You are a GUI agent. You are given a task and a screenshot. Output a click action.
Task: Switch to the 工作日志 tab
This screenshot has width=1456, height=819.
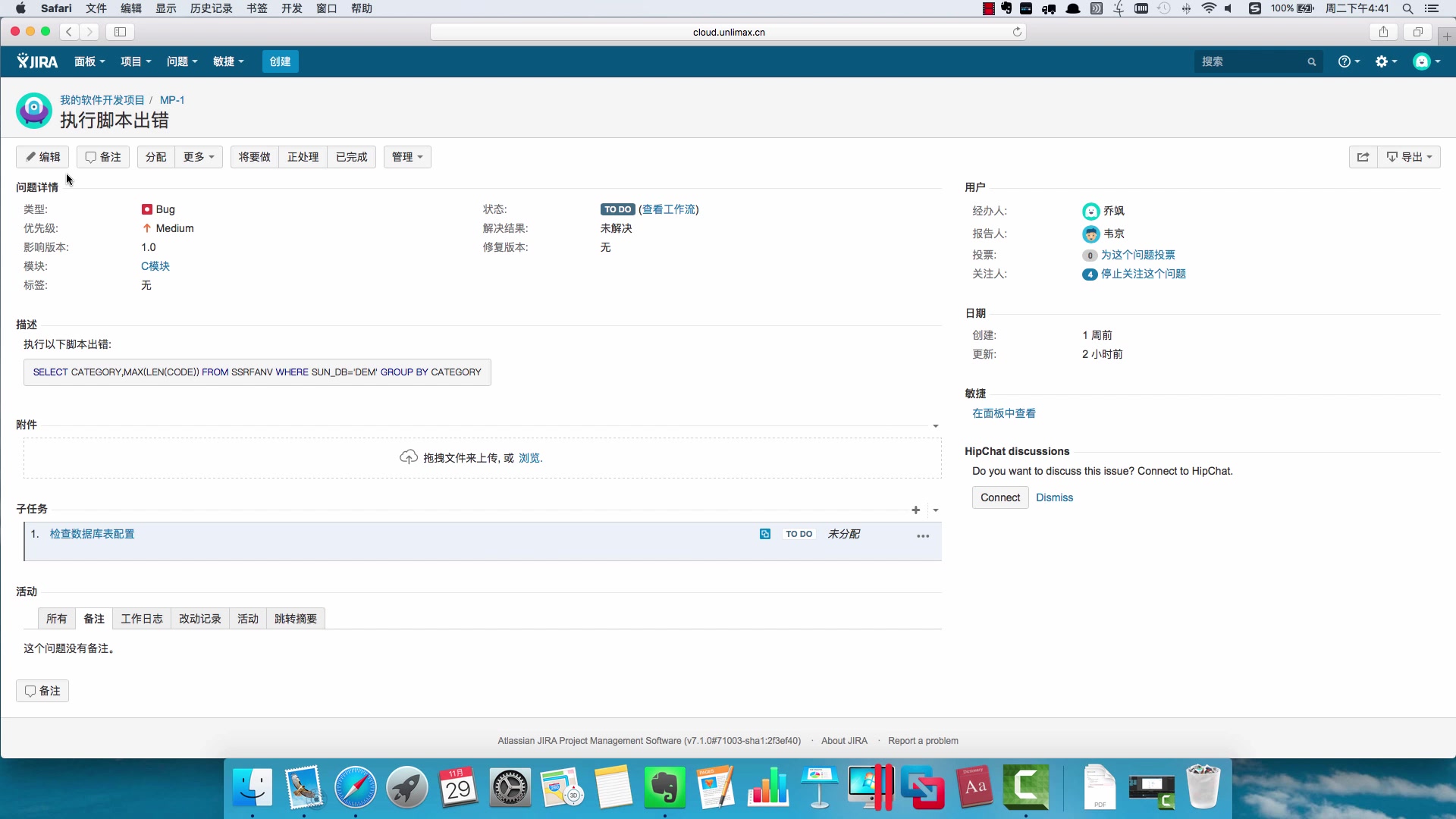[141, 618]
